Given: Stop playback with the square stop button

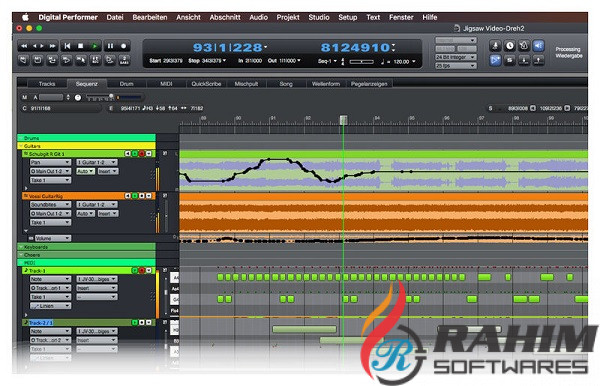Looking at the screenshot, I should (x=81, y=46).
